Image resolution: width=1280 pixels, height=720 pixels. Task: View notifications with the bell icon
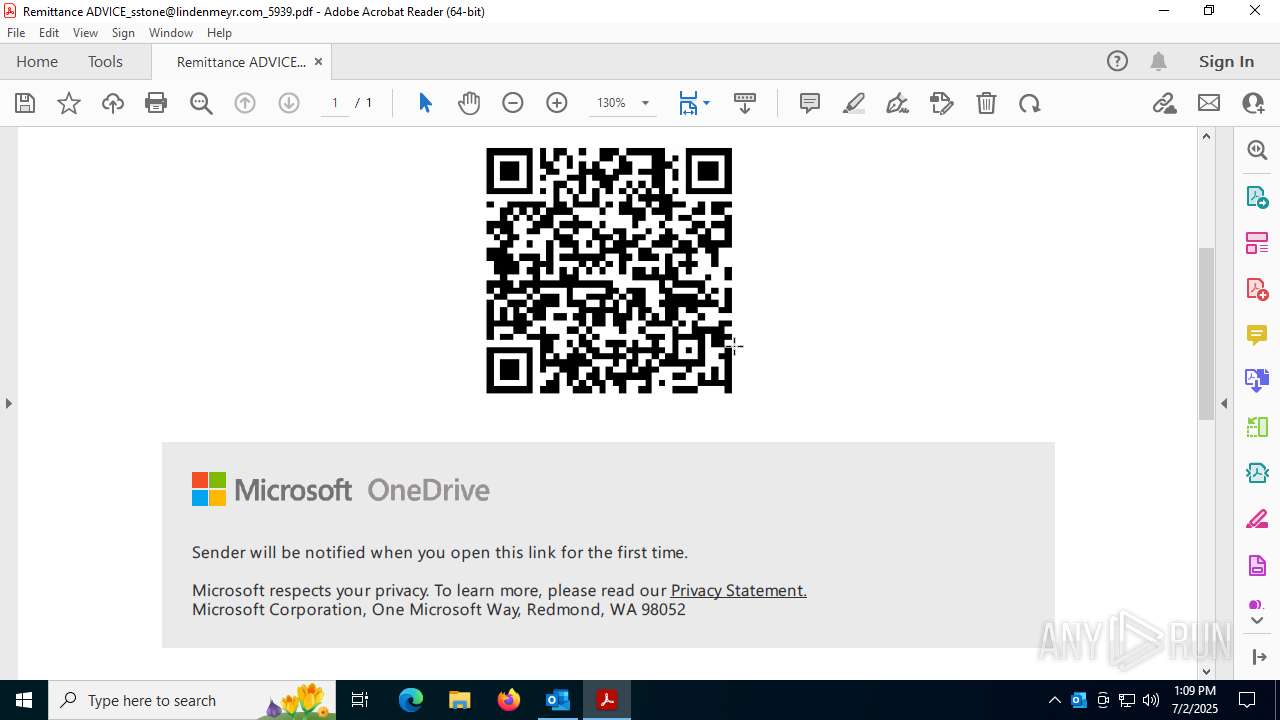pyautogui.click(x=1158, y=61)
